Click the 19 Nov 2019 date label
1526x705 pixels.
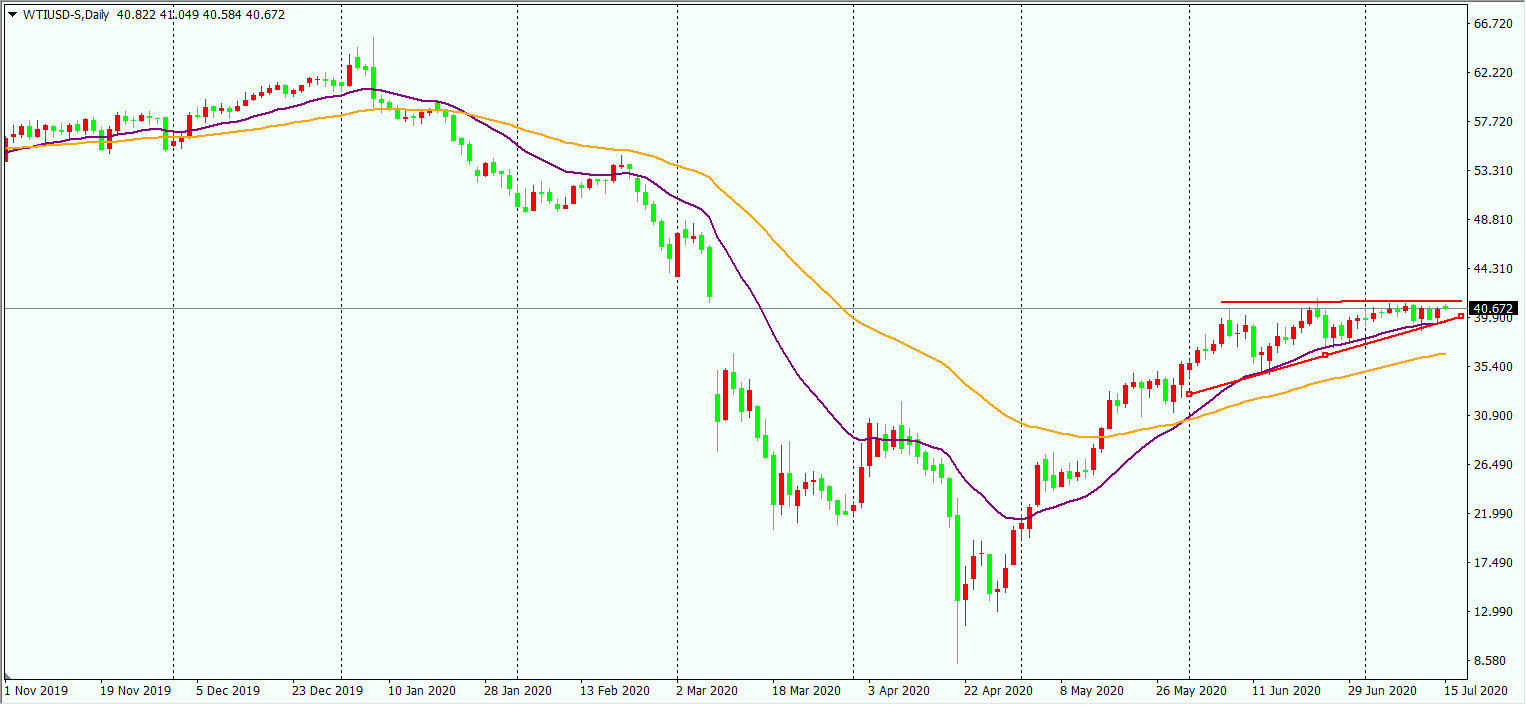coord(134,691)
